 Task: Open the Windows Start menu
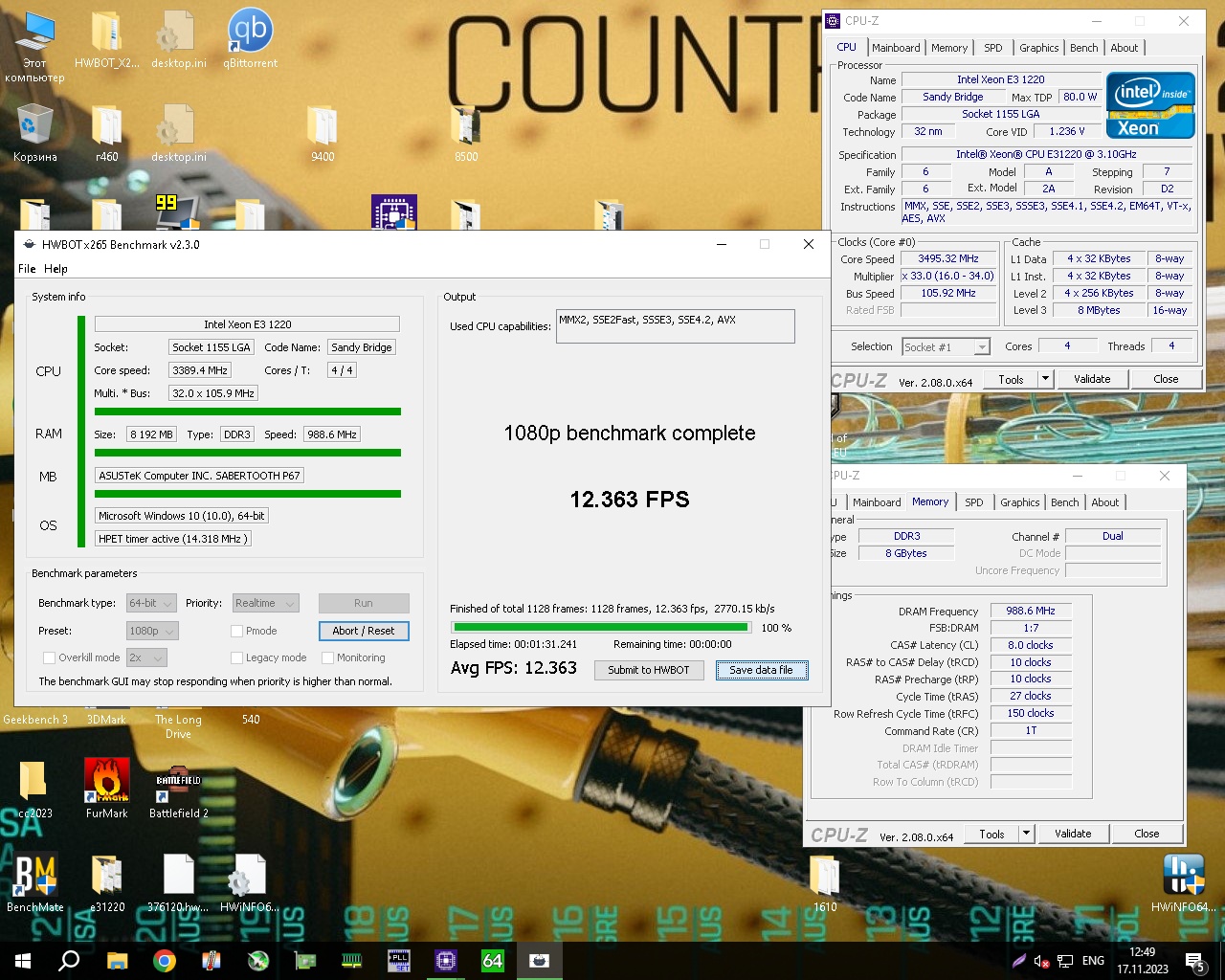coord(22,961)
